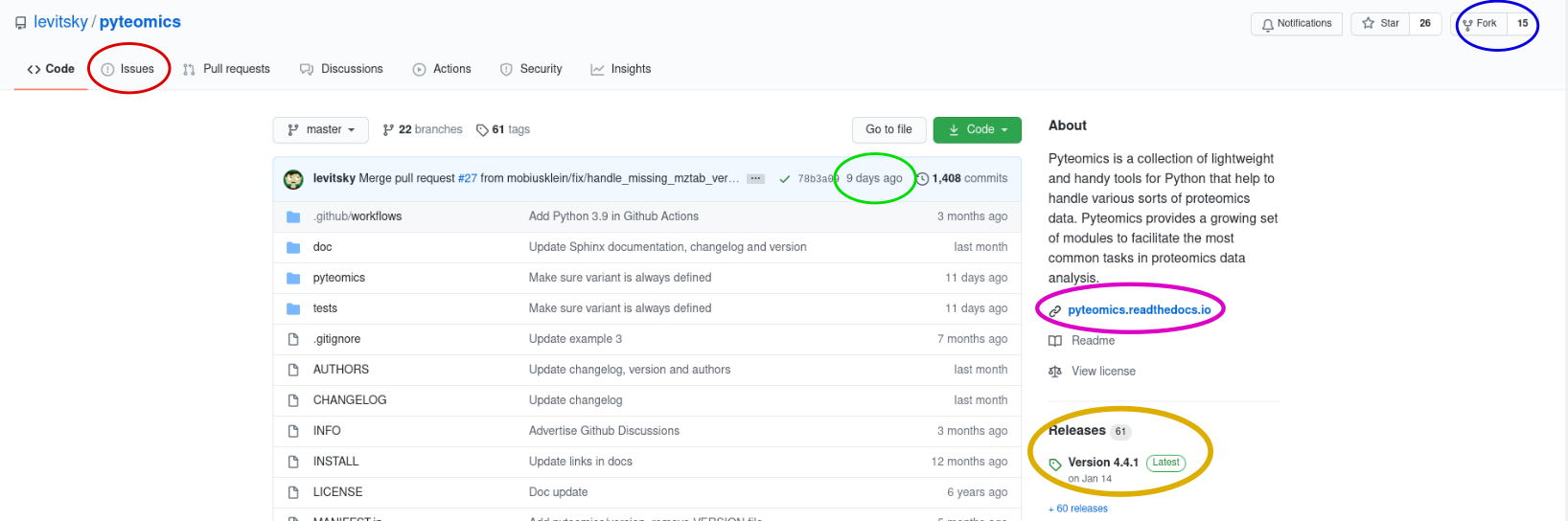
Task: Star the repository
Action: pos(1380,23)
